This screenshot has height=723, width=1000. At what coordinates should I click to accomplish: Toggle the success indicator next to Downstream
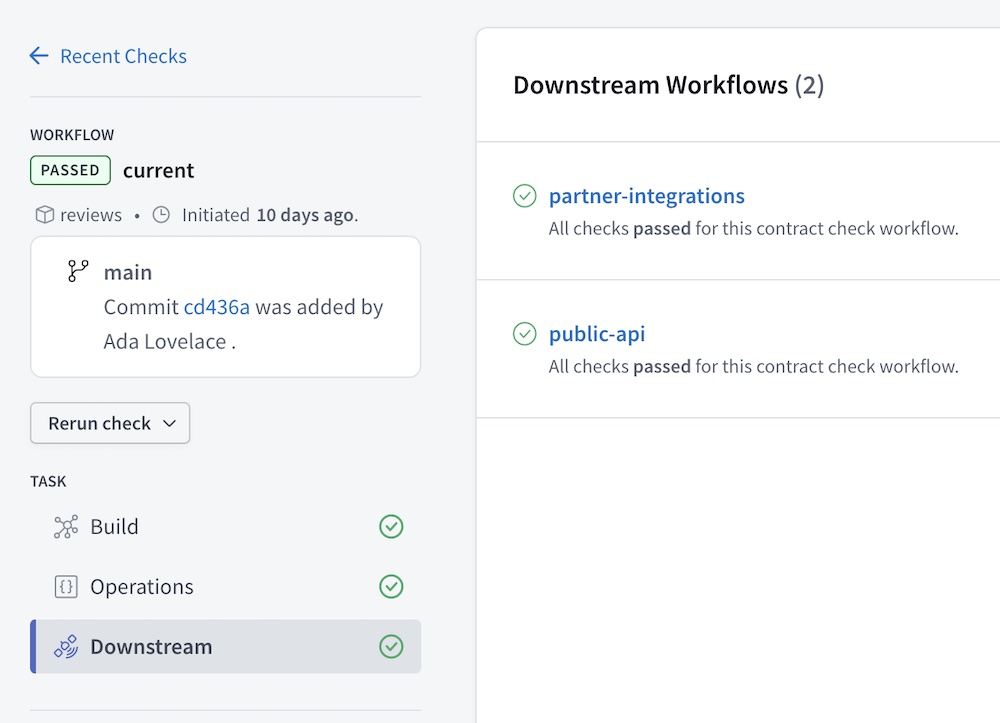[391, 647]
